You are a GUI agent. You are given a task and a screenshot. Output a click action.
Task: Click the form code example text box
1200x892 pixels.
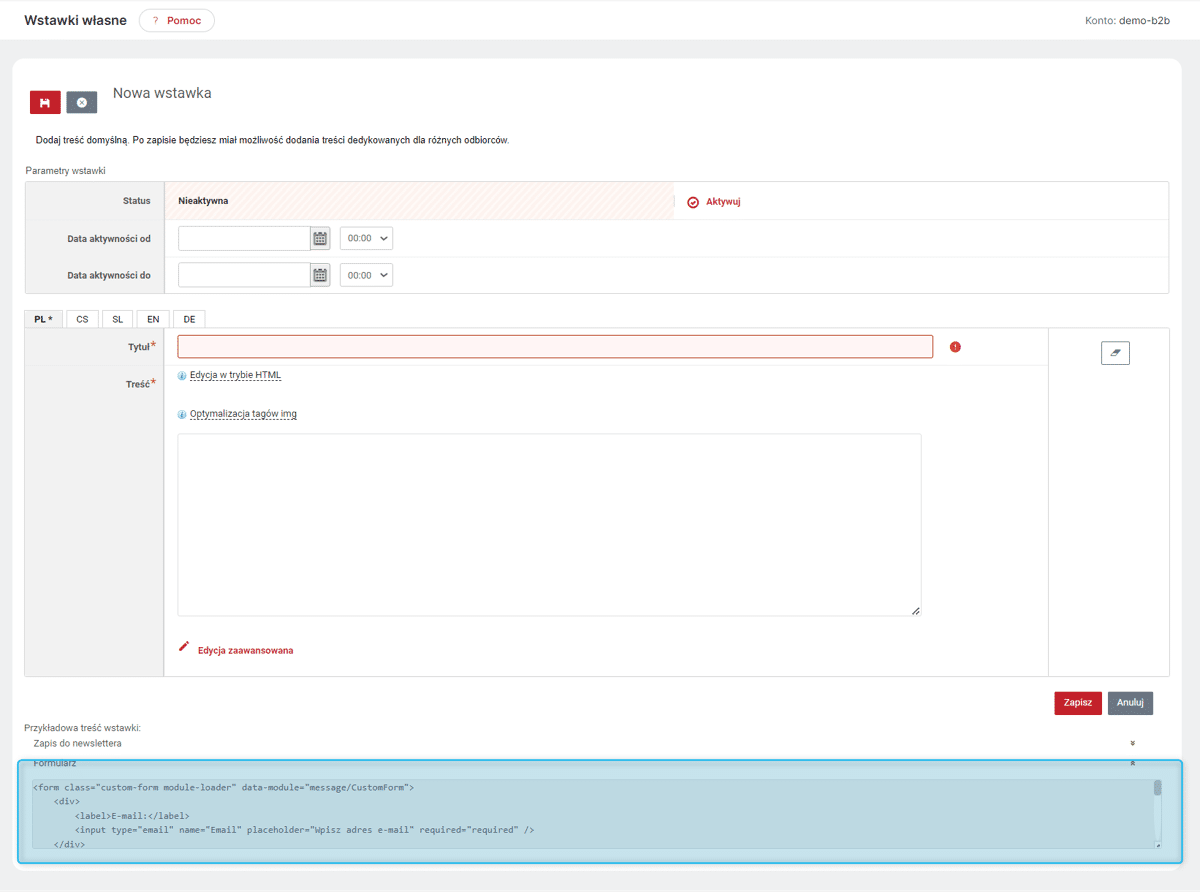click(596, 814)
